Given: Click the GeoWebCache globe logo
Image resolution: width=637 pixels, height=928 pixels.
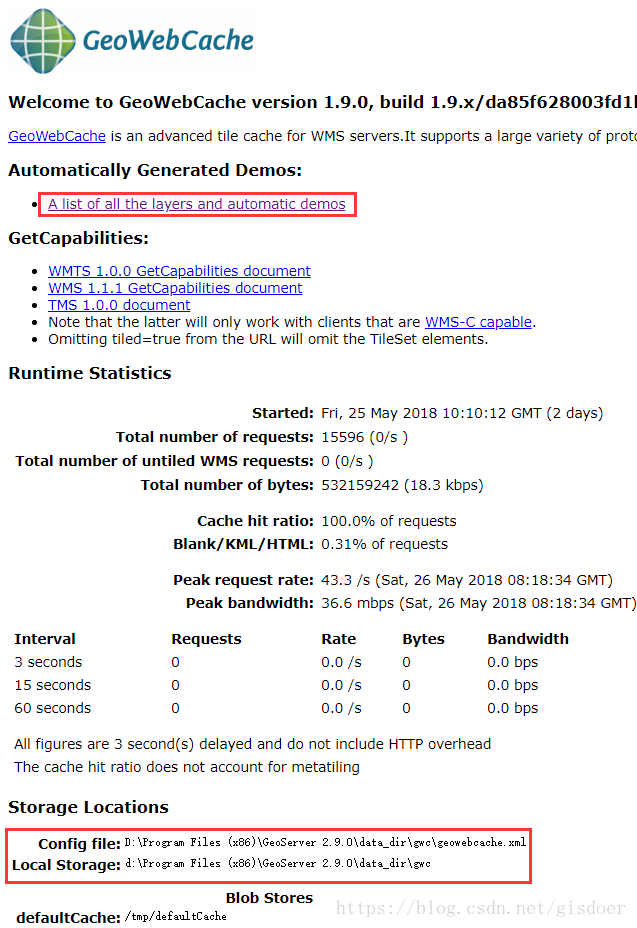Looking at the screenshot, I should coord(43,41).
